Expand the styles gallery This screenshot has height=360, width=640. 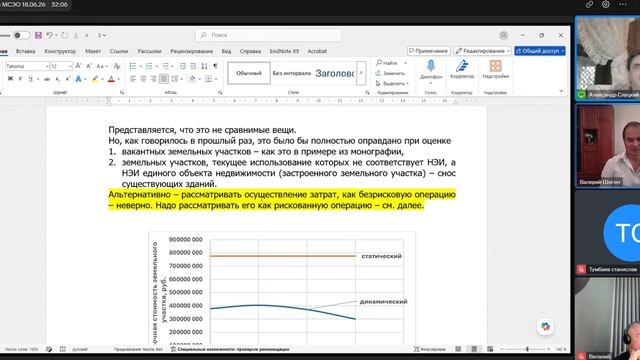pos(361,73)
